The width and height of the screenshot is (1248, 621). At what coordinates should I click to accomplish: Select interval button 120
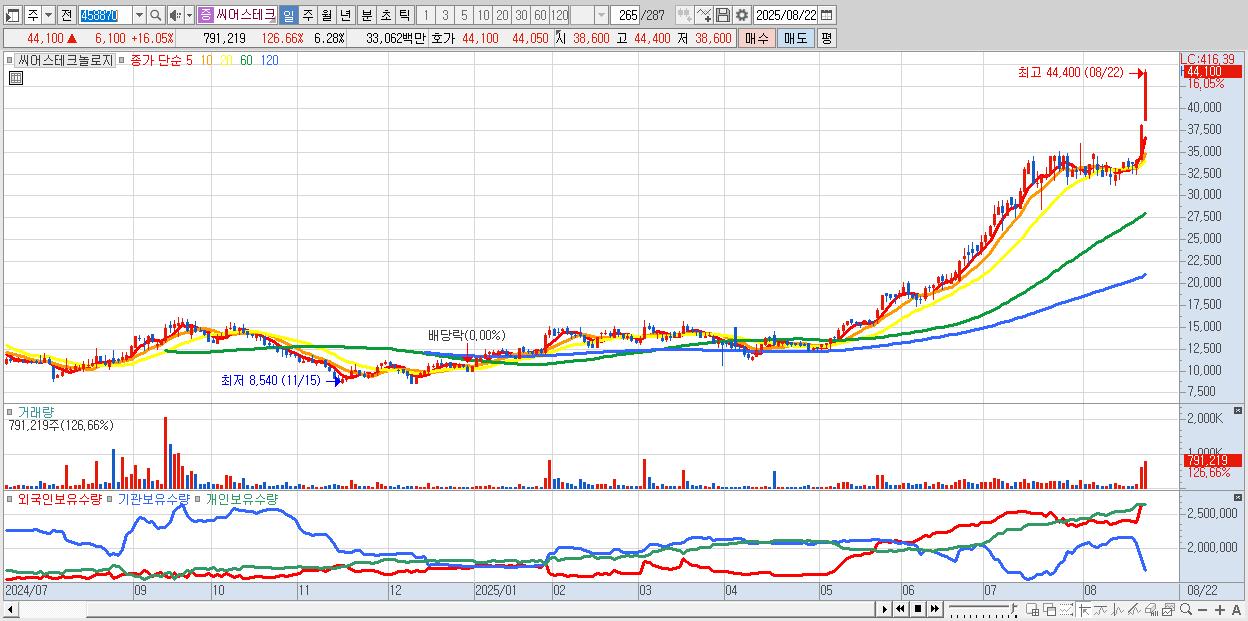(x=559, y=15)
